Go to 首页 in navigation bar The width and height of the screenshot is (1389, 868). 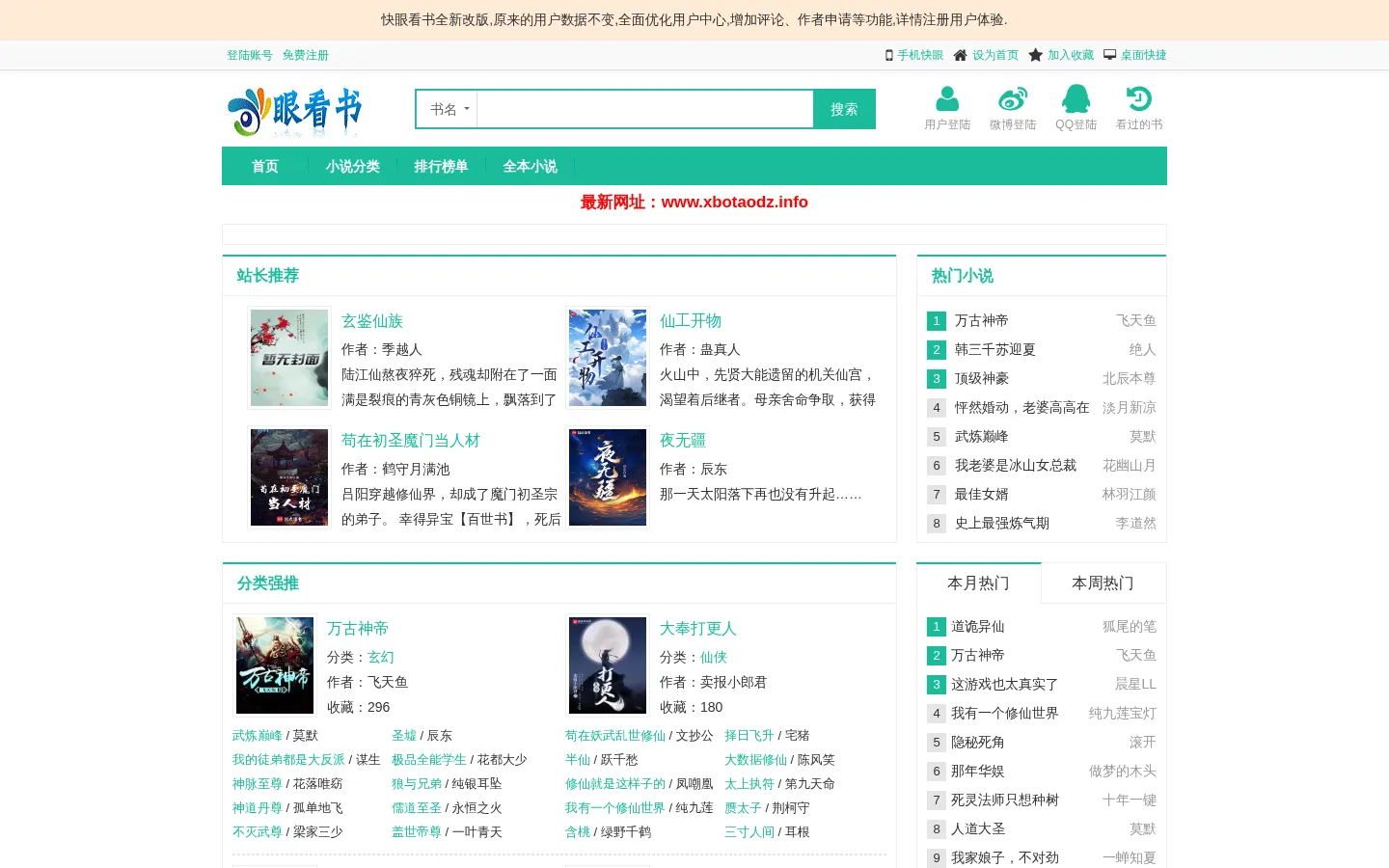pyautogui.click(x=264, y=166)
